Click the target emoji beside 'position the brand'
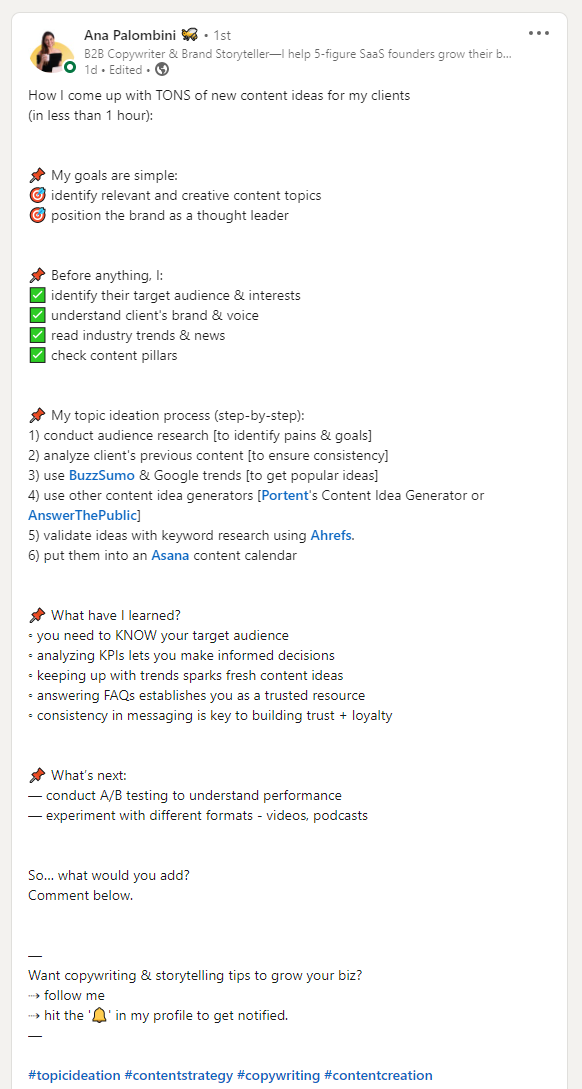The height and width of the screenshot is (1089, 582). pos(38,215)
